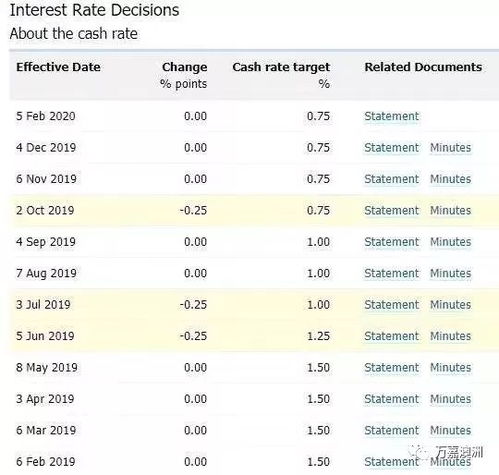
Task: Open the 3 Apr 2019 Minutes link
Action: click(450, 399)
